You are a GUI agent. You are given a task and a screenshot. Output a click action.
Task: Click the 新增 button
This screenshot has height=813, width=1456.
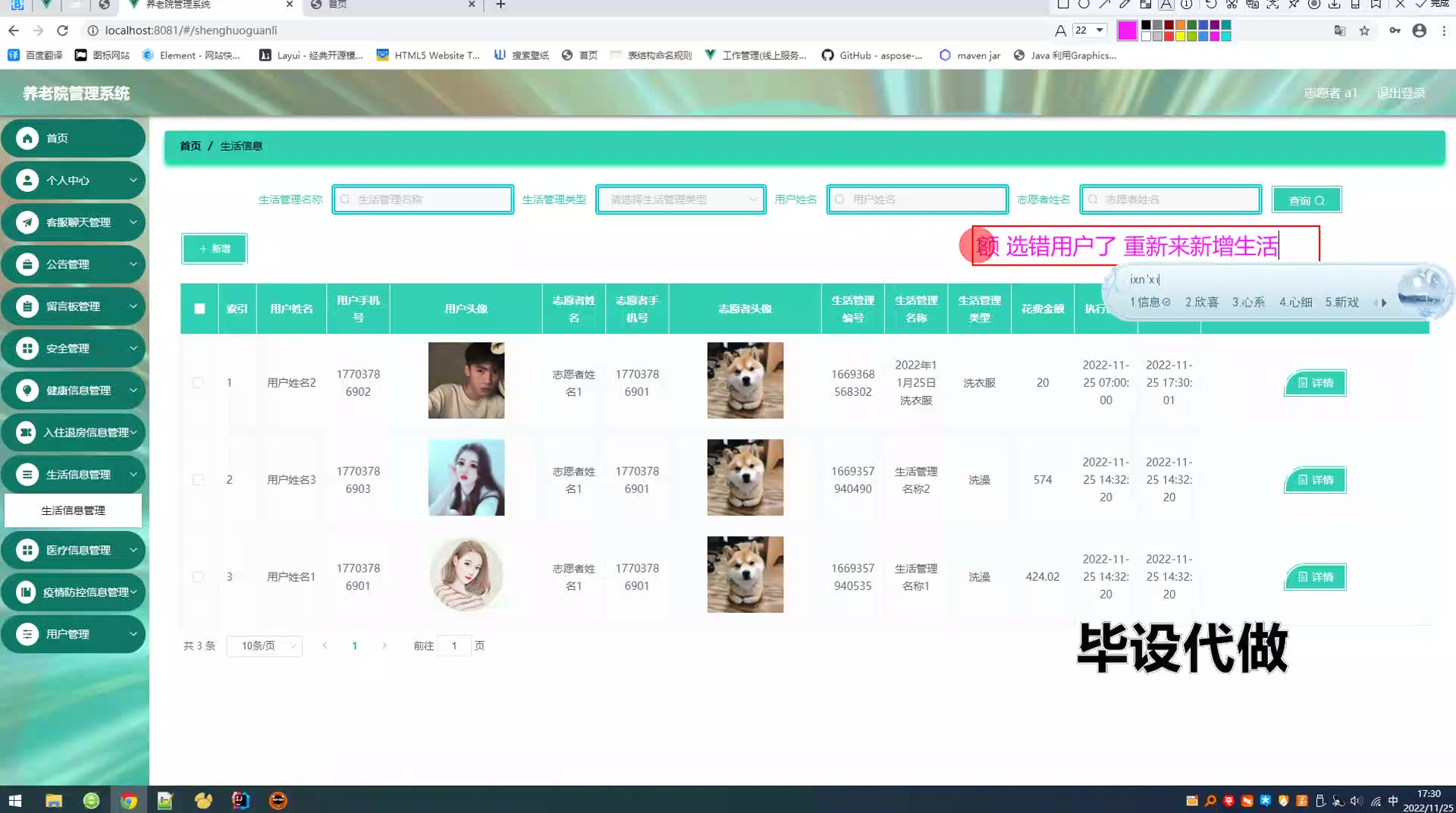click(215, 249)
